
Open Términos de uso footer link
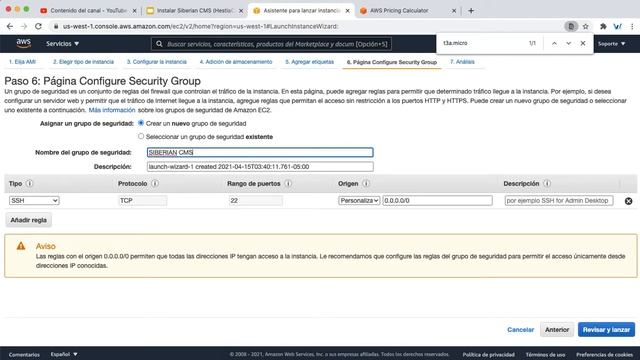tap(545, 355)
